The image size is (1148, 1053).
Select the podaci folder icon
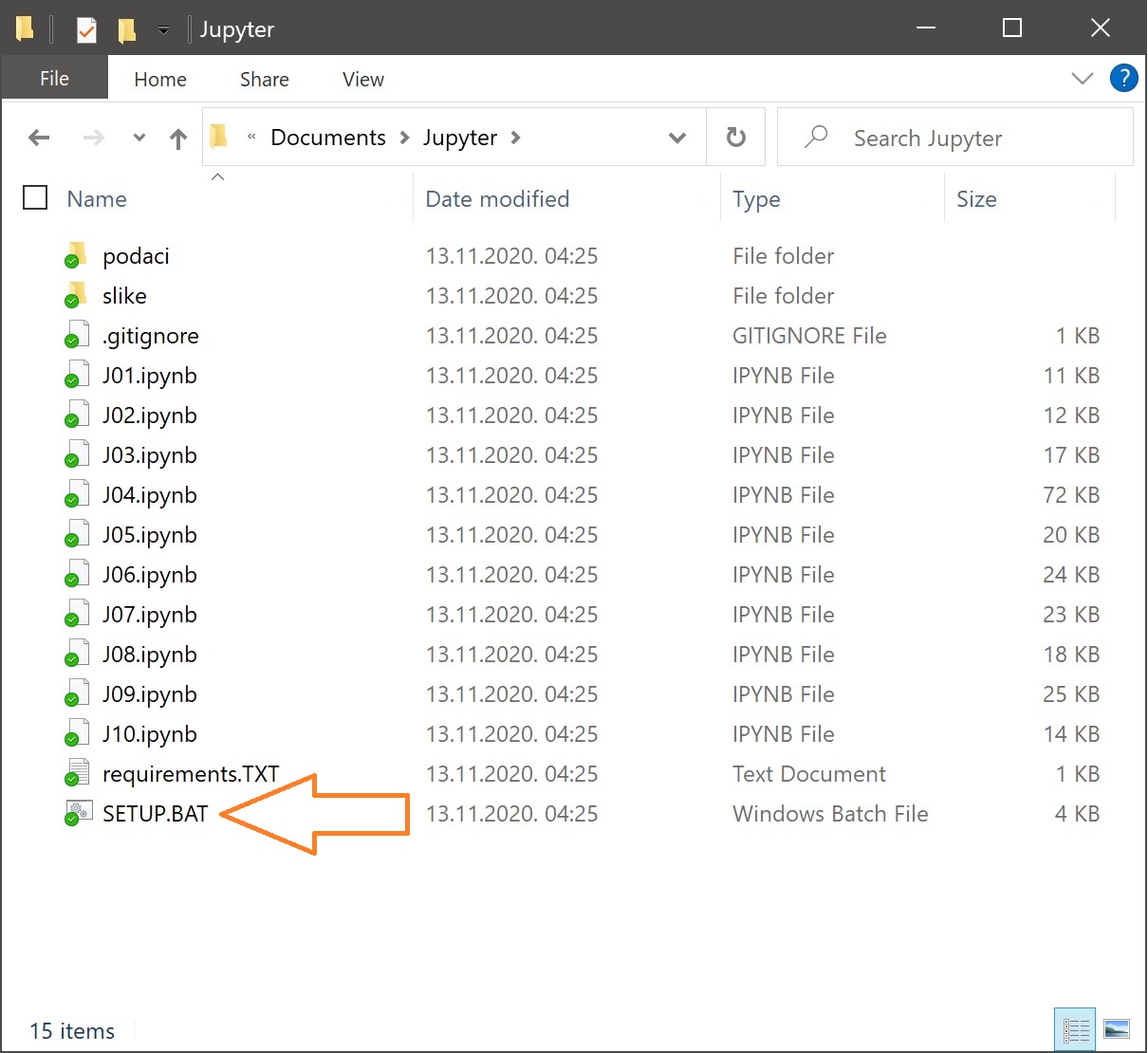click(76, 255)
